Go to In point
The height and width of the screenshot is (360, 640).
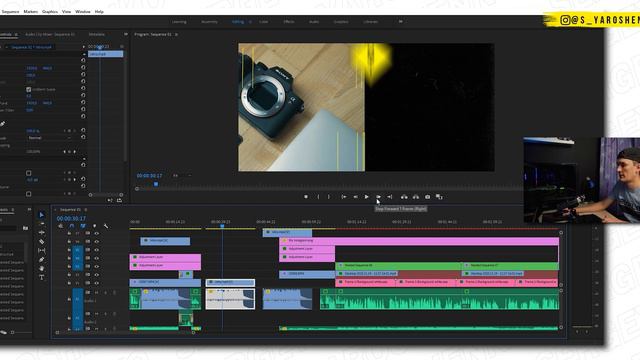pos(344,197)
